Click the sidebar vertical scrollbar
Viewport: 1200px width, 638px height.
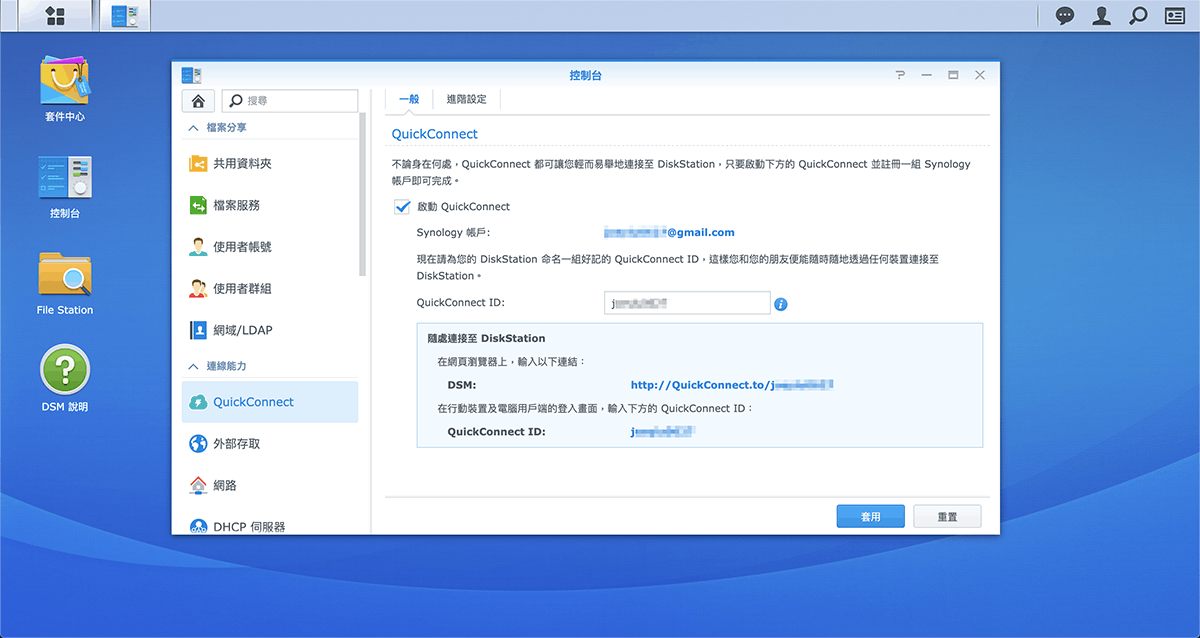pyautogui.click(x=363, y=194)
